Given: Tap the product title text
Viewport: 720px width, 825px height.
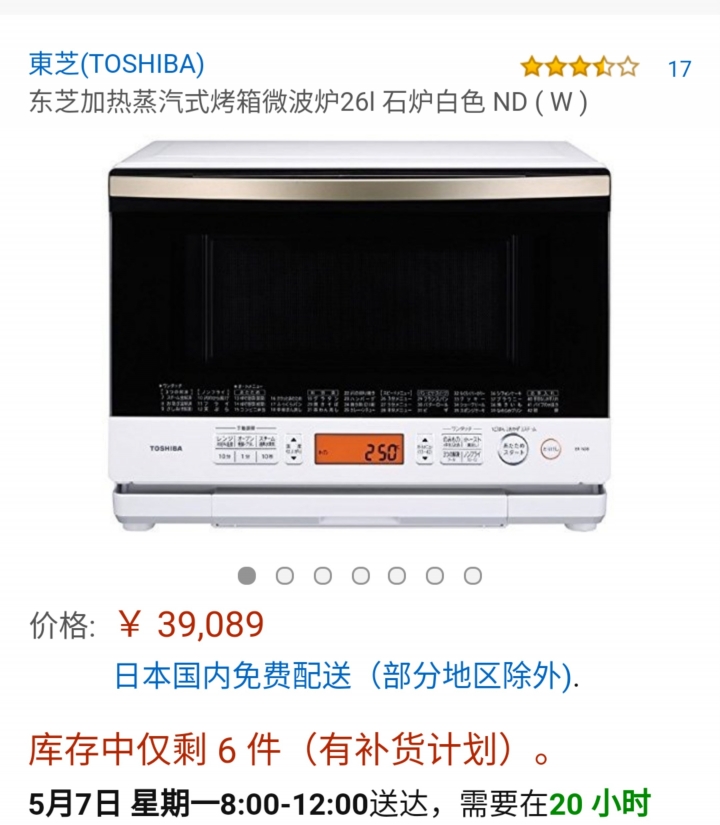Looking at the screenshot, I should click(308, 102).
